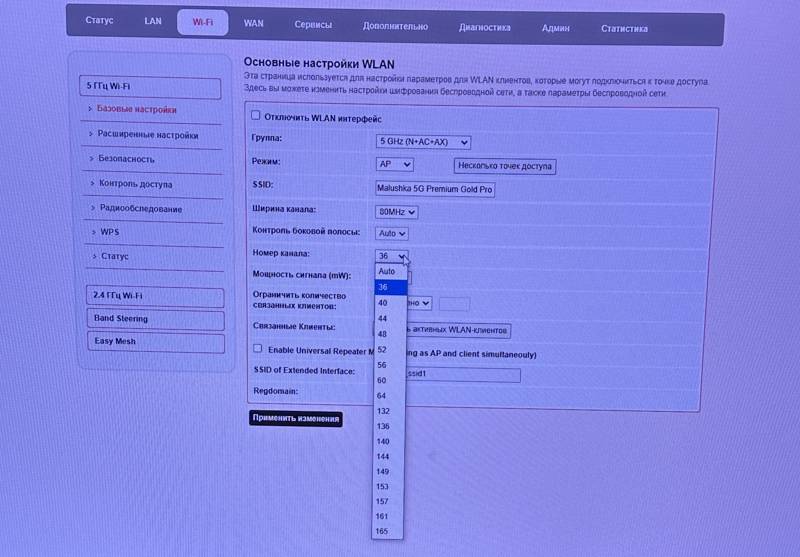Enable the Отключить WLAN интерфейс checkbox
800x557 pixels.
tap(256, 116)
